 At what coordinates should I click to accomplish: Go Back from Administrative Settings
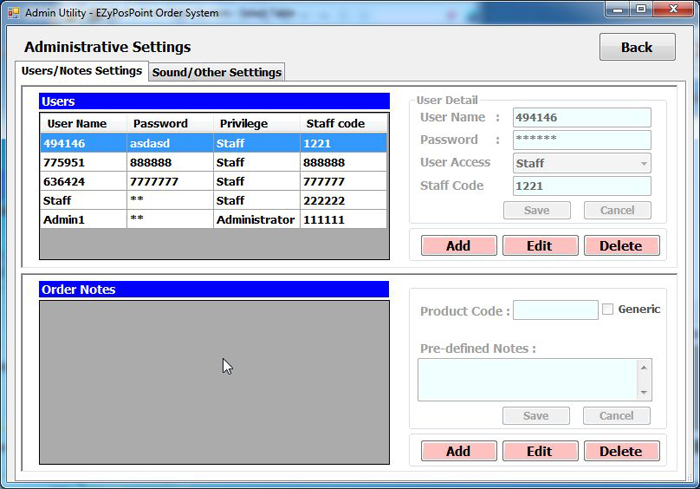[x=637, y=47]
